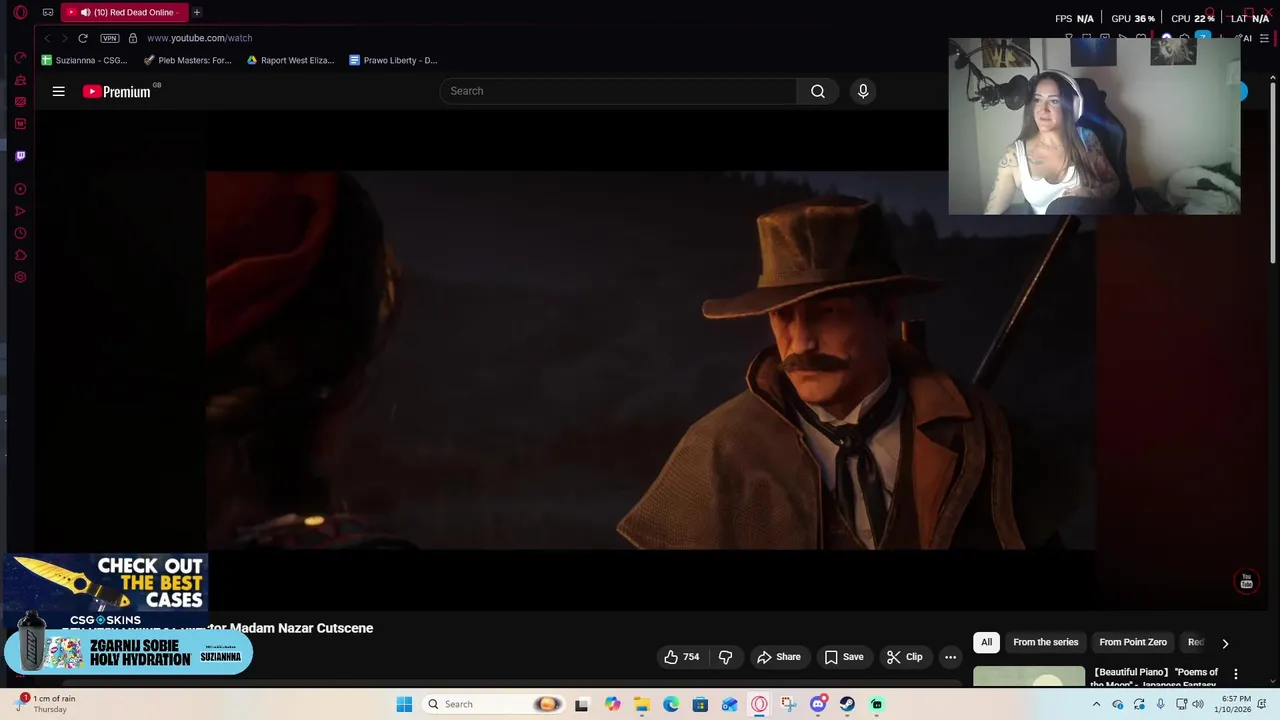The image size is (1280, 720).
Task: Go forward using the browser forward arrow
Action: click(65, 38)
